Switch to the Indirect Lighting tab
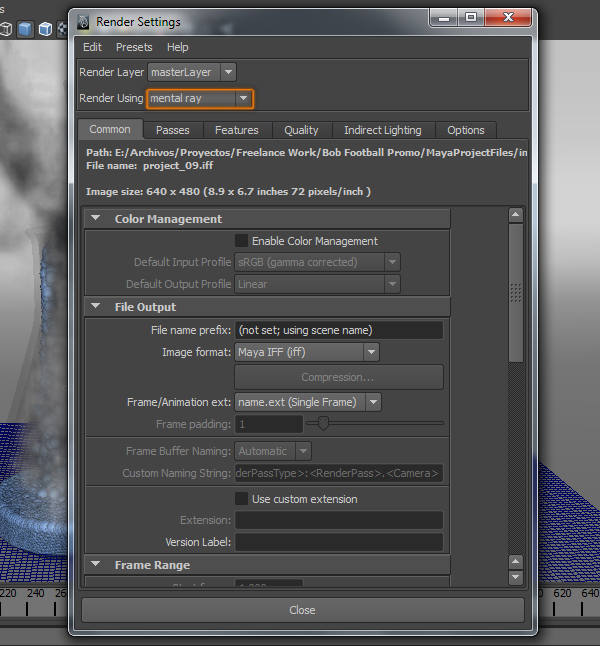The height and width of the screenshot is (646, 600). pos(382,130)
